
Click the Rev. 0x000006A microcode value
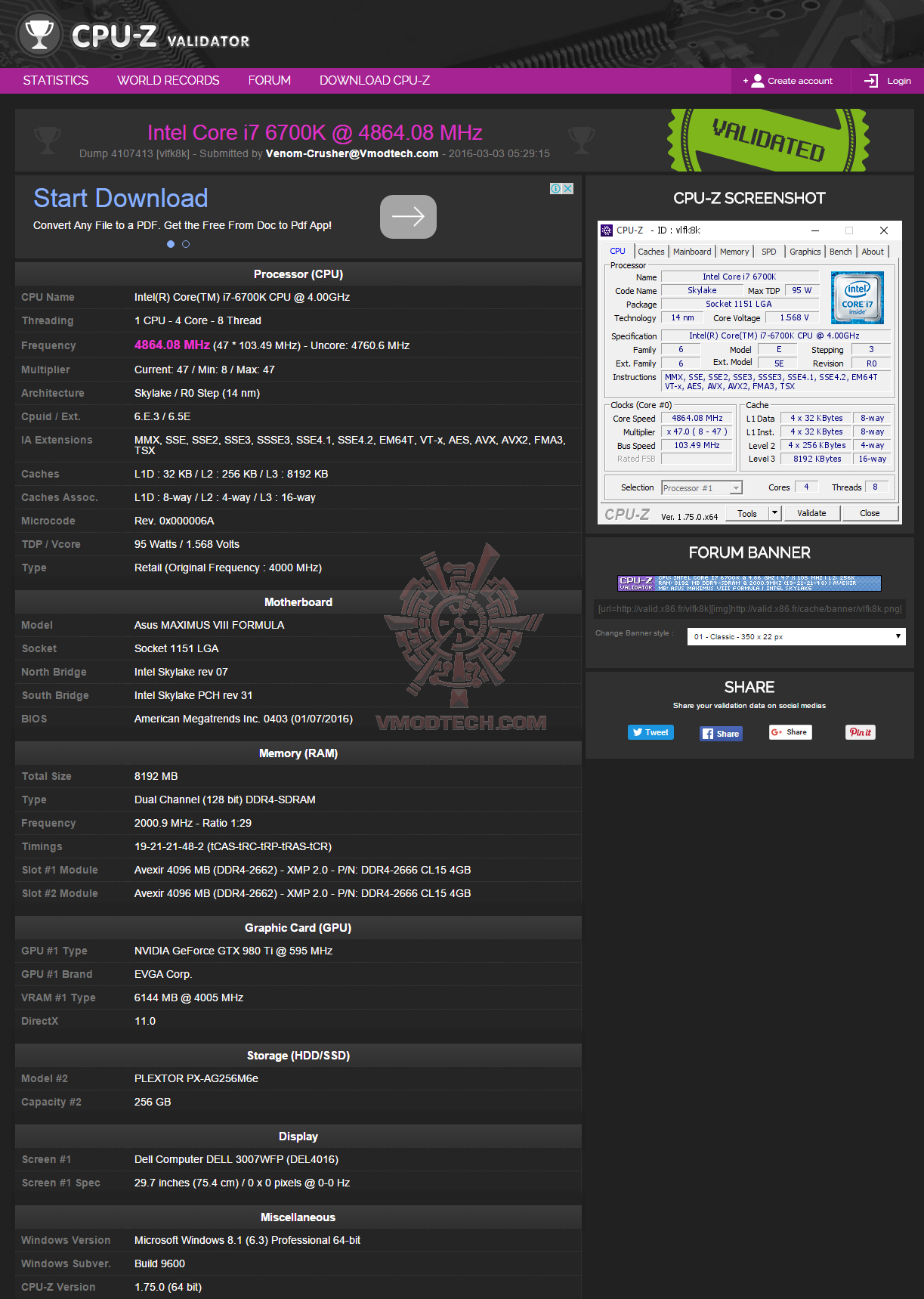click(175, 521)
